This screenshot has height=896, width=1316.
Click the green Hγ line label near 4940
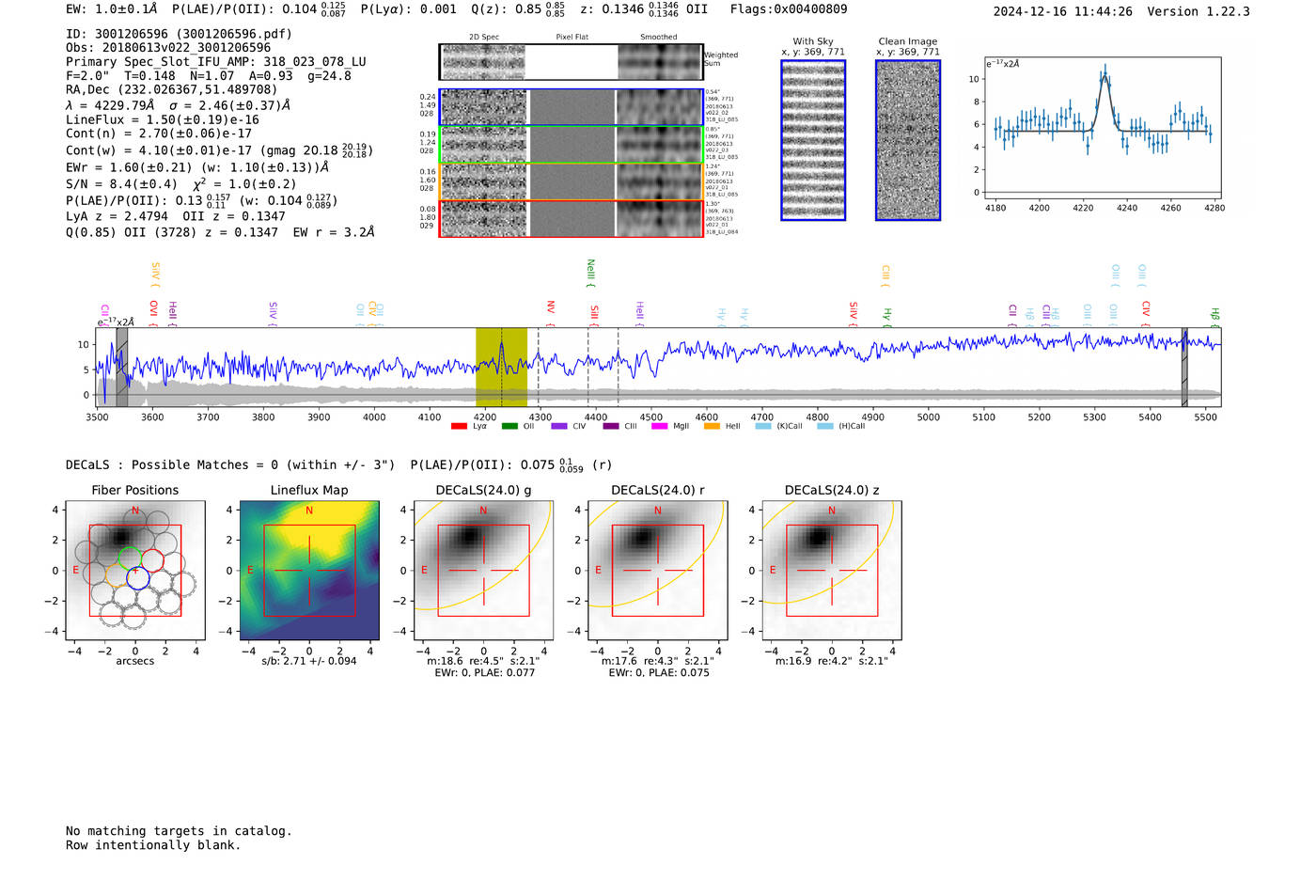click(x=886, y=316)
